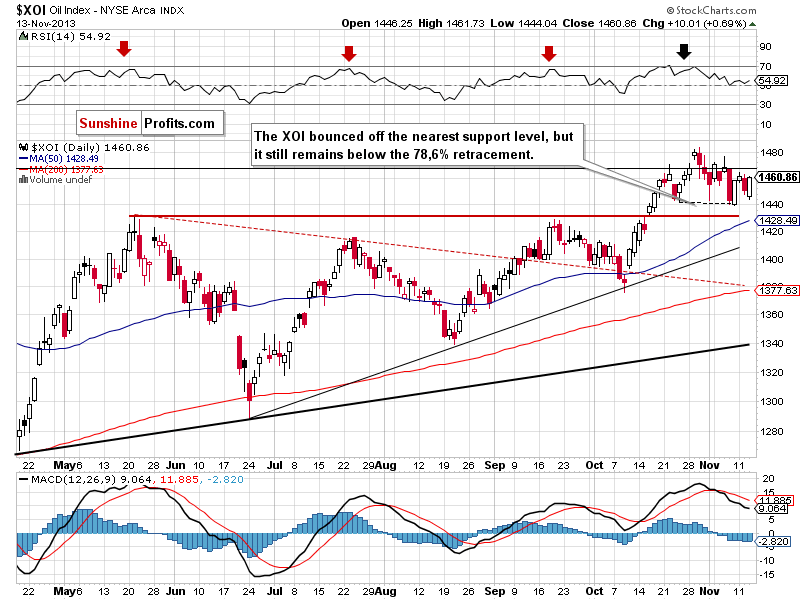The width and height of the screenshot is (800, 600).
Task: Click the 1480 price axis label
Action: [771, 153]
